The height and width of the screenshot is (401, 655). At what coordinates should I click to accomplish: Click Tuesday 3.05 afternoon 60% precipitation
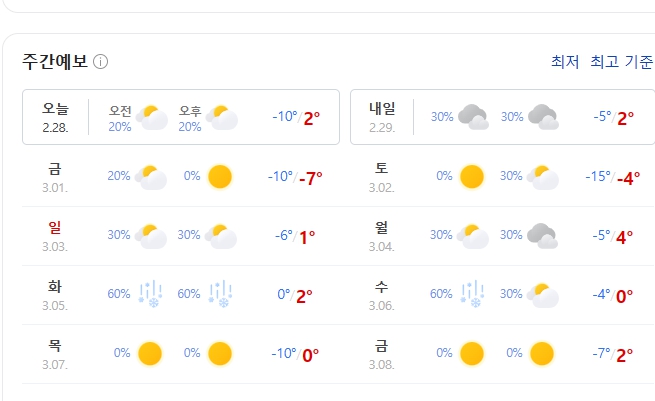(x=189, y=294)
